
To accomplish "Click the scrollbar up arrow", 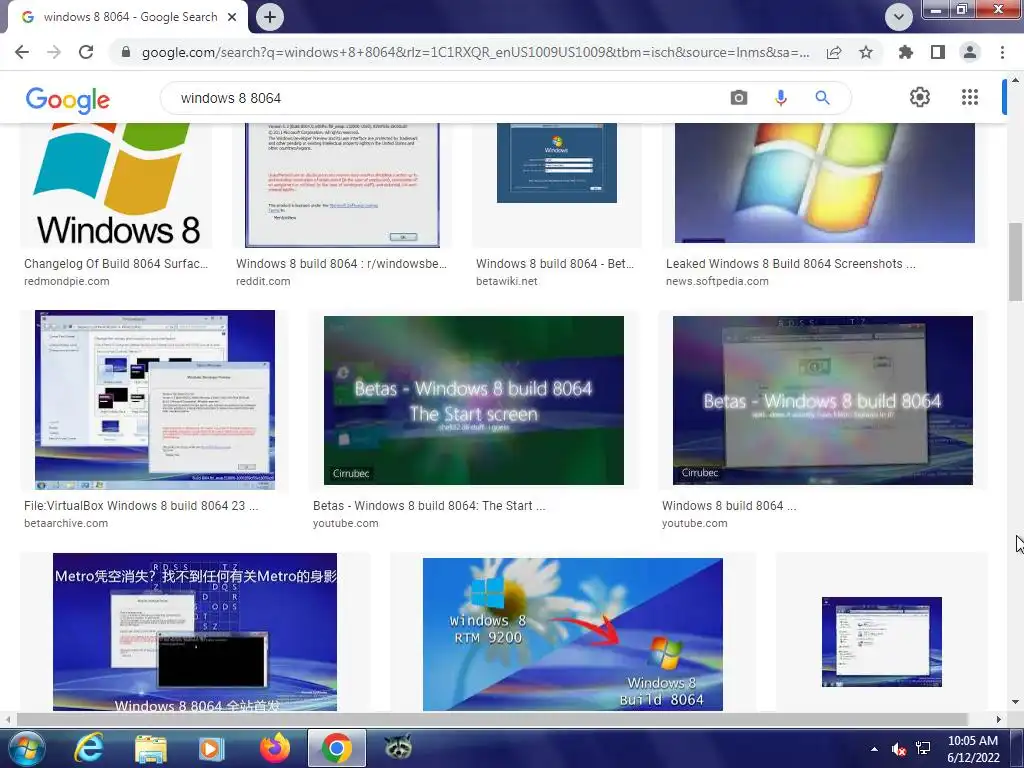I will coord(1015,80).
